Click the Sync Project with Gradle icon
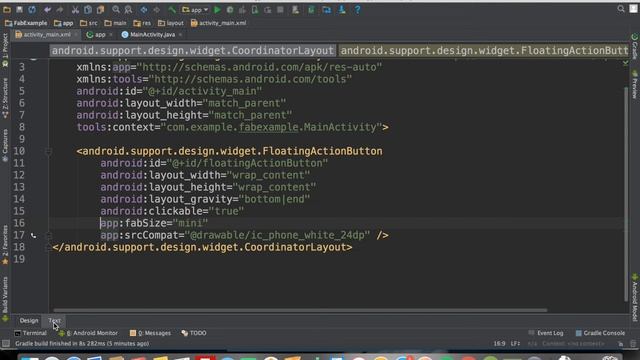 [311, 9]
